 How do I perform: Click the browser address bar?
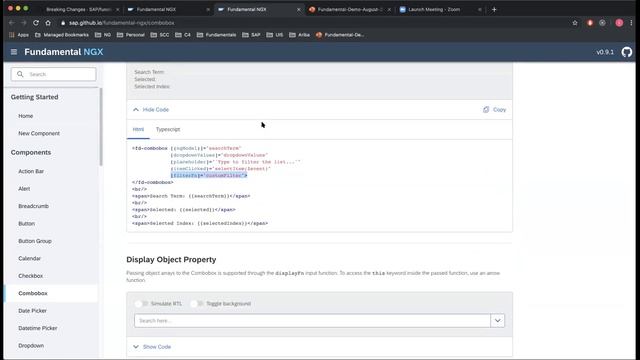pos(314,23)
